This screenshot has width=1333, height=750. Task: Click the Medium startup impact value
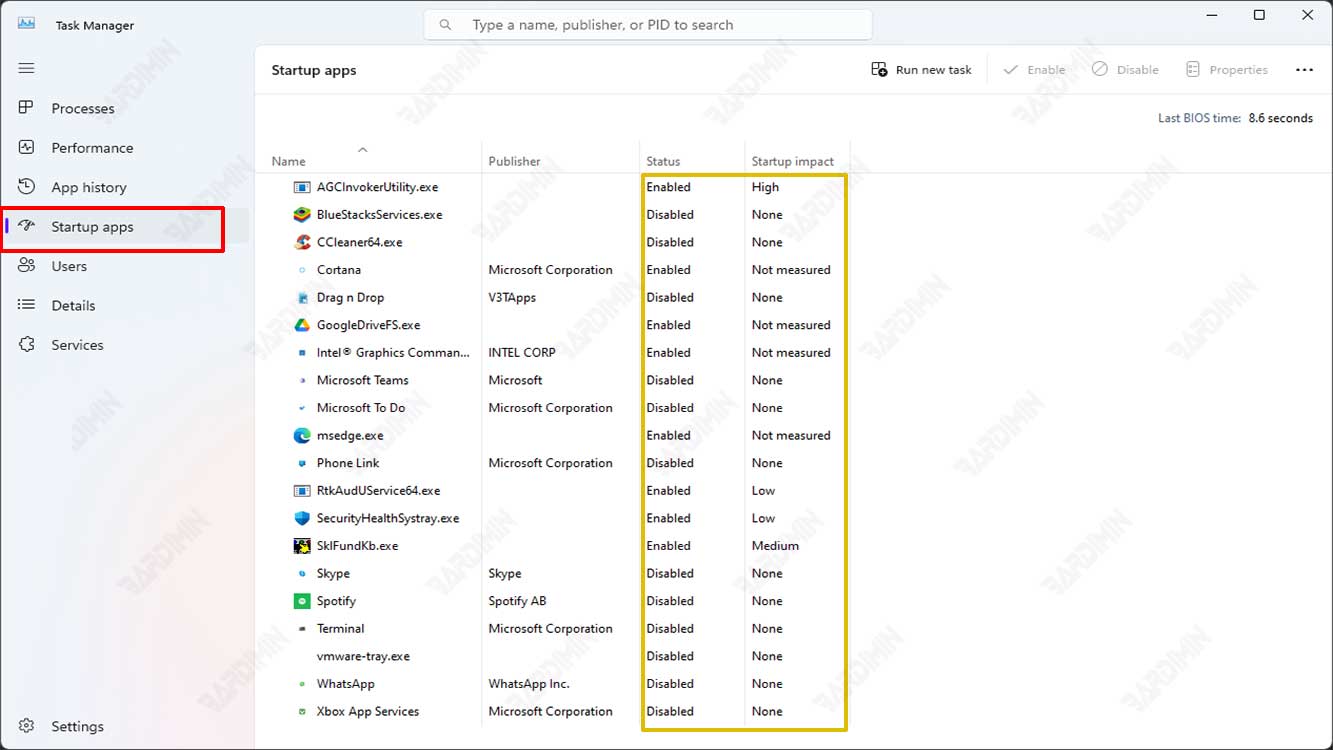pos(775,546)
